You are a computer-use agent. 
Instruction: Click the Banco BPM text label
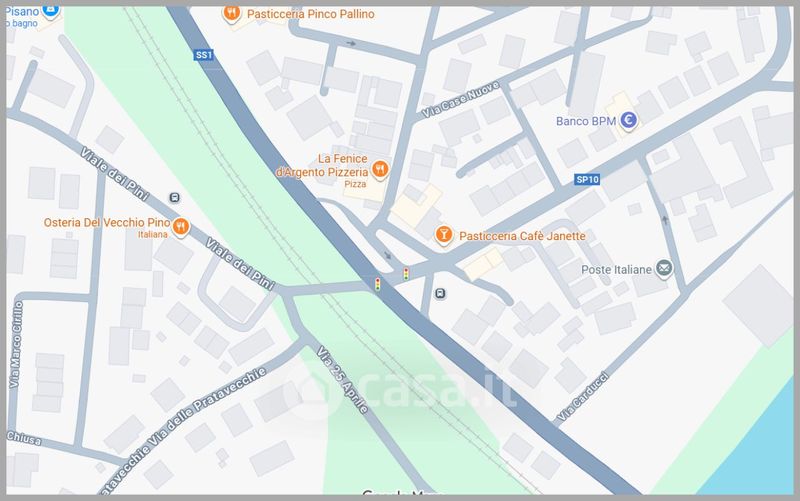[586, 121]
